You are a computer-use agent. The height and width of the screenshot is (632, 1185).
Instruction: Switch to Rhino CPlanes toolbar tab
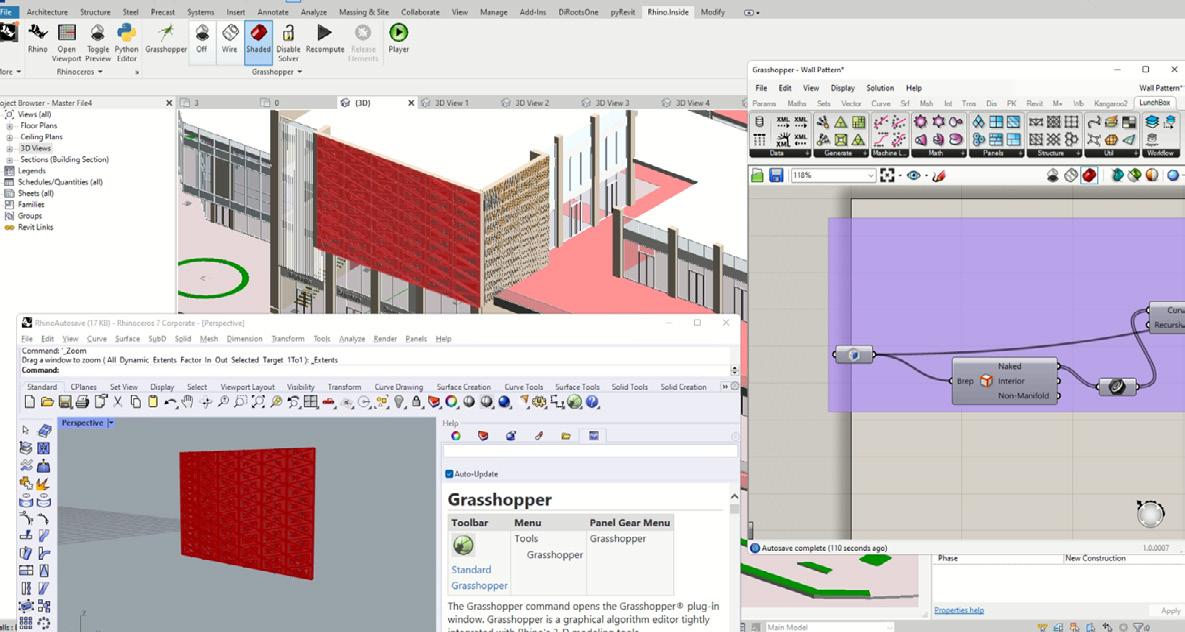point(83,387)
